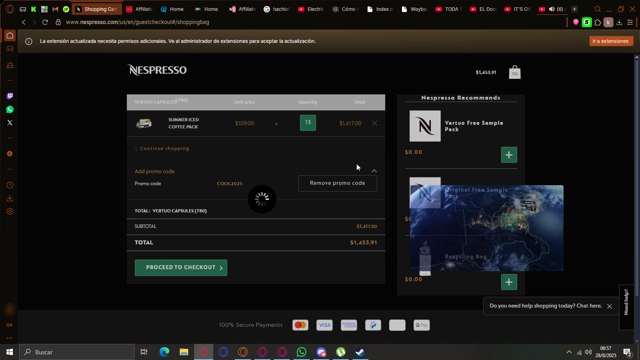The image size is (640, 360).
Task: Open the shopping bag icon next to $1,453.91
Action: point(514,72)
